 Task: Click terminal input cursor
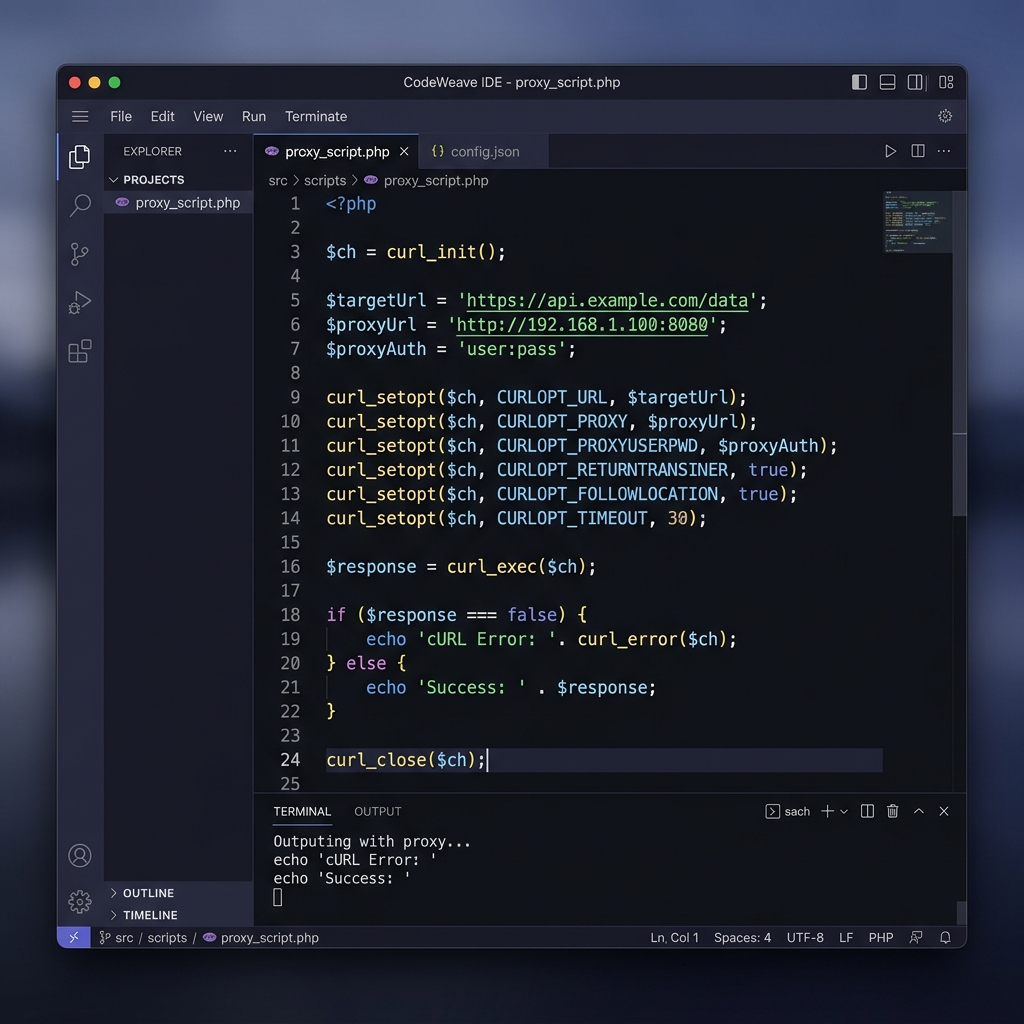point(278,897)
